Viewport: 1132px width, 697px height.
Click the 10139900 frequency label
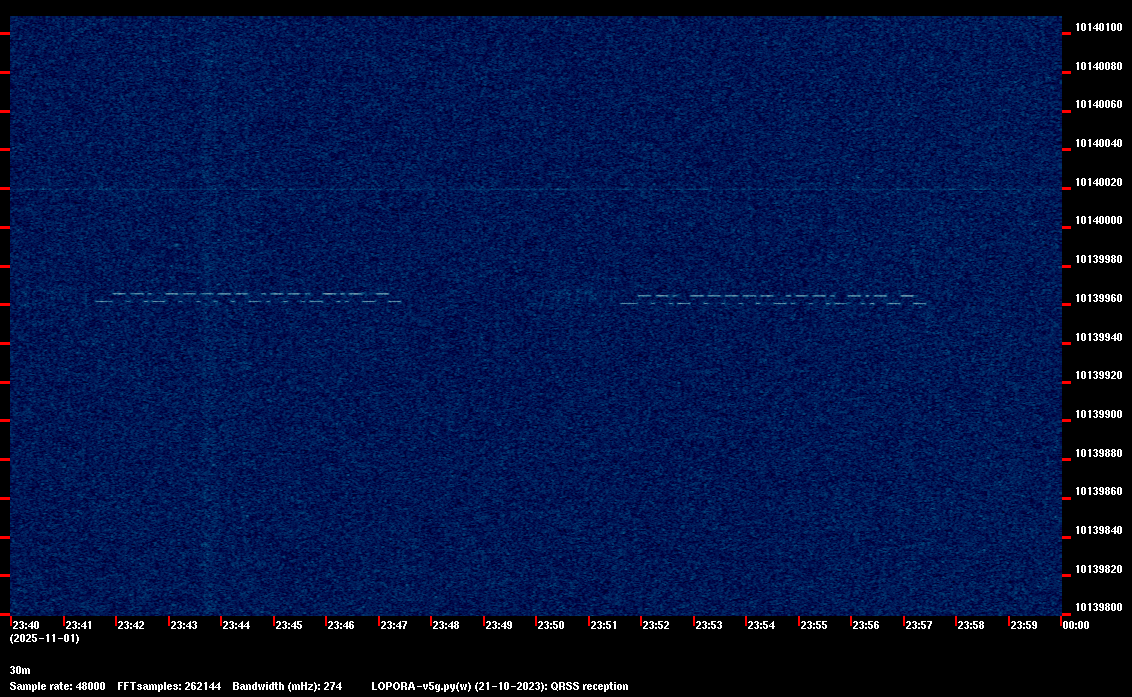click(x=1099, y=415)
